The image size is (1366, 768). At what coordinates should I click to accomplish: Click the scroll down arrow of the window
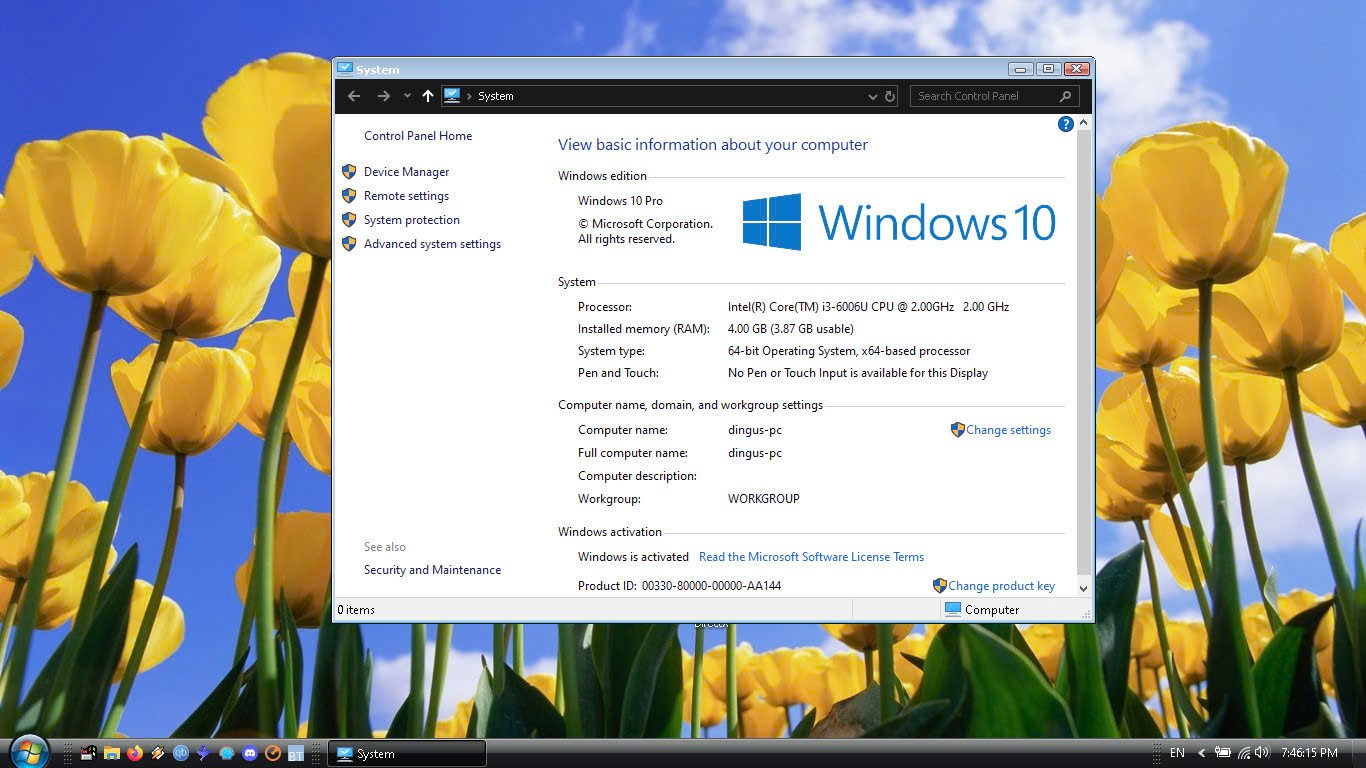1083,589
